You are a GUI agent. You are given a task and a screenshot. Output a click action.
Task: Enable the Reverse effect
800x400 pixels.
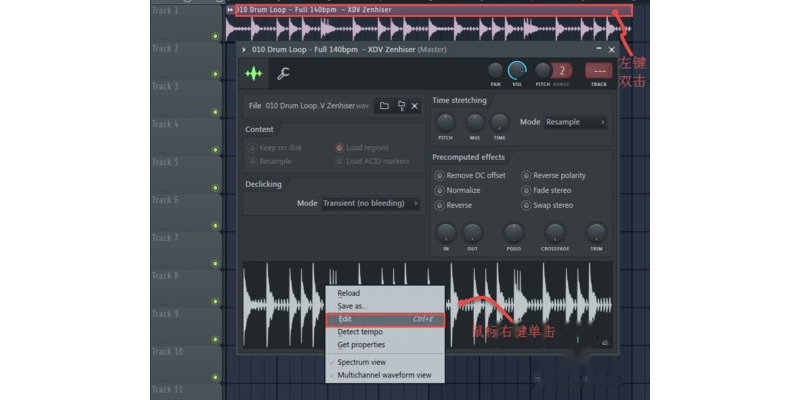point(453,205)
